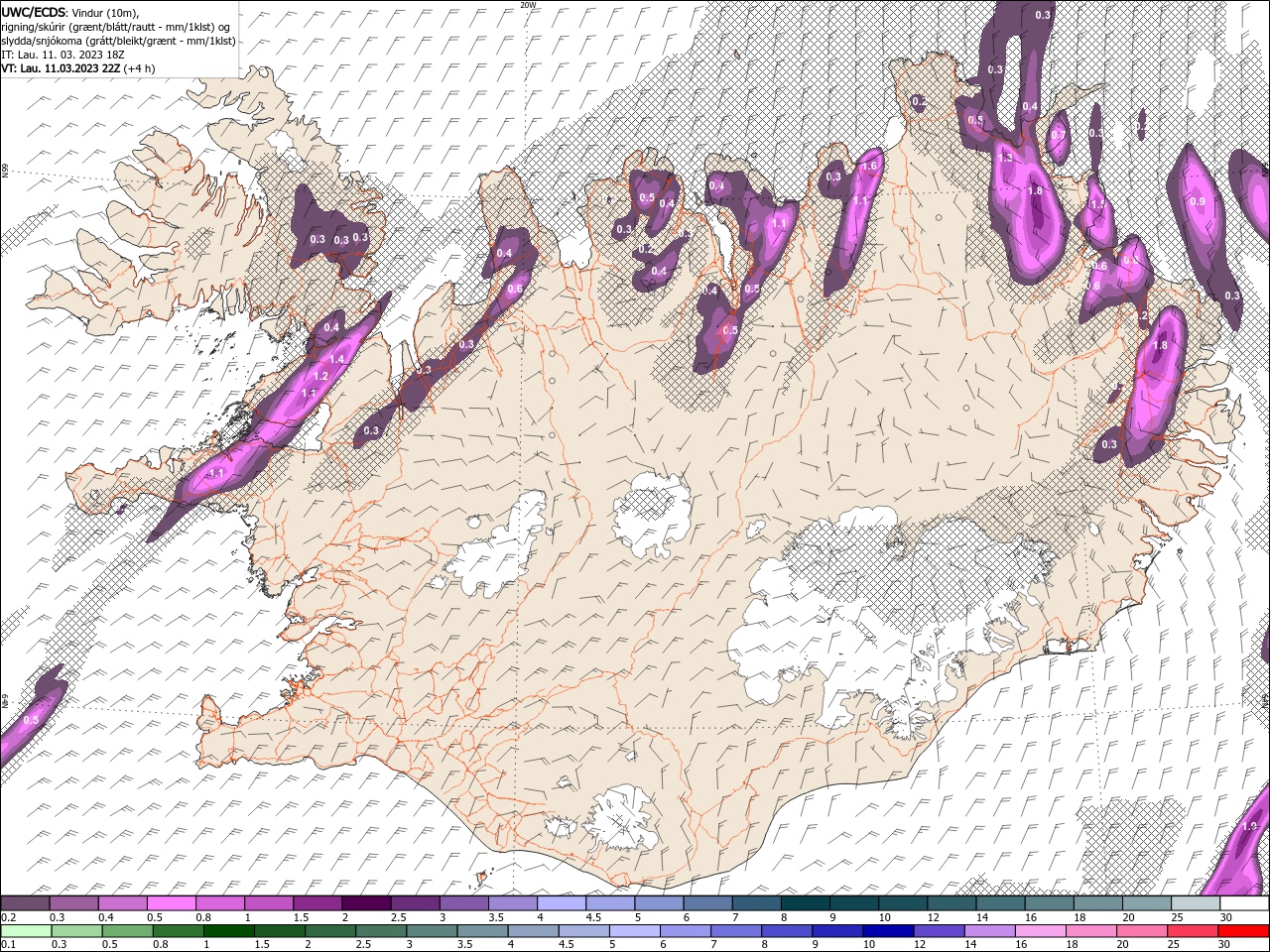
Task: Click the 0.9 value off the northeast coast
Action: tap(1198, 201)
